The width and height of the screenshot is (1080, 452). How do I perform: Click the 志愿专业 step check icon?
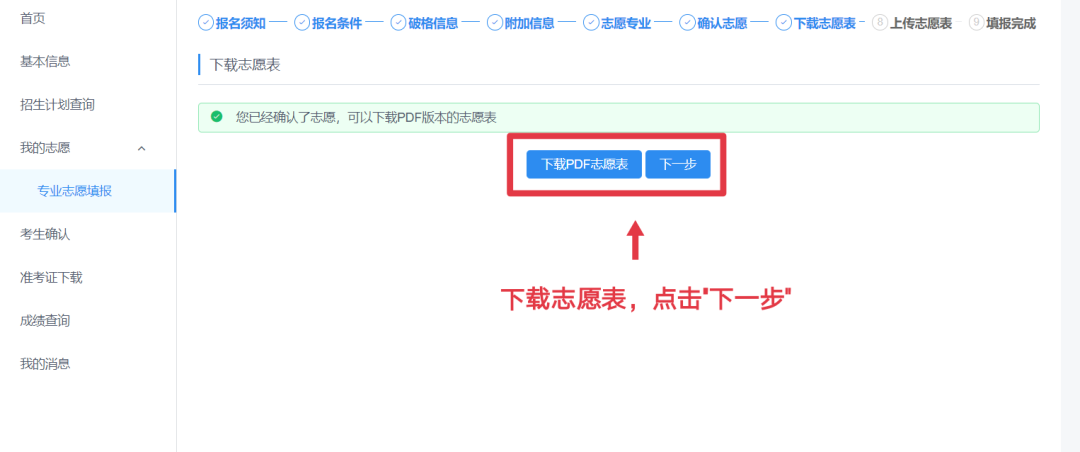coord(591,23)
